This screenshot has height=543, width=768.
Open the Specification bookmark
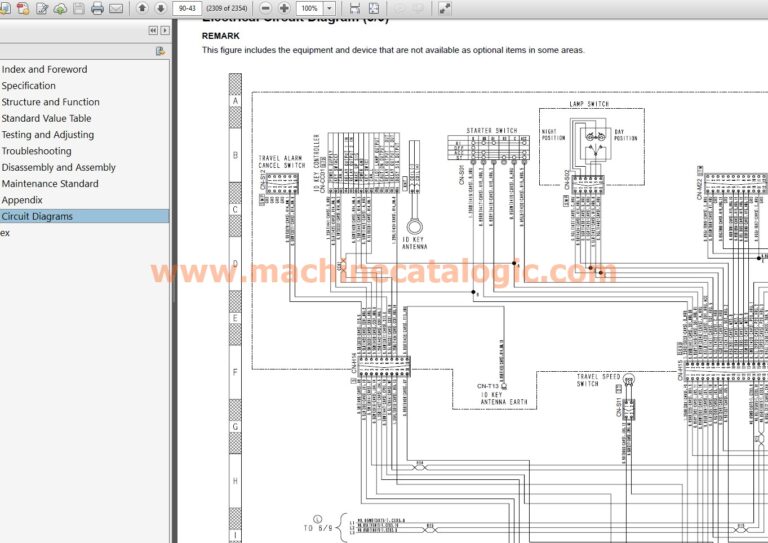pyautogui.click(x=28, y=86)
